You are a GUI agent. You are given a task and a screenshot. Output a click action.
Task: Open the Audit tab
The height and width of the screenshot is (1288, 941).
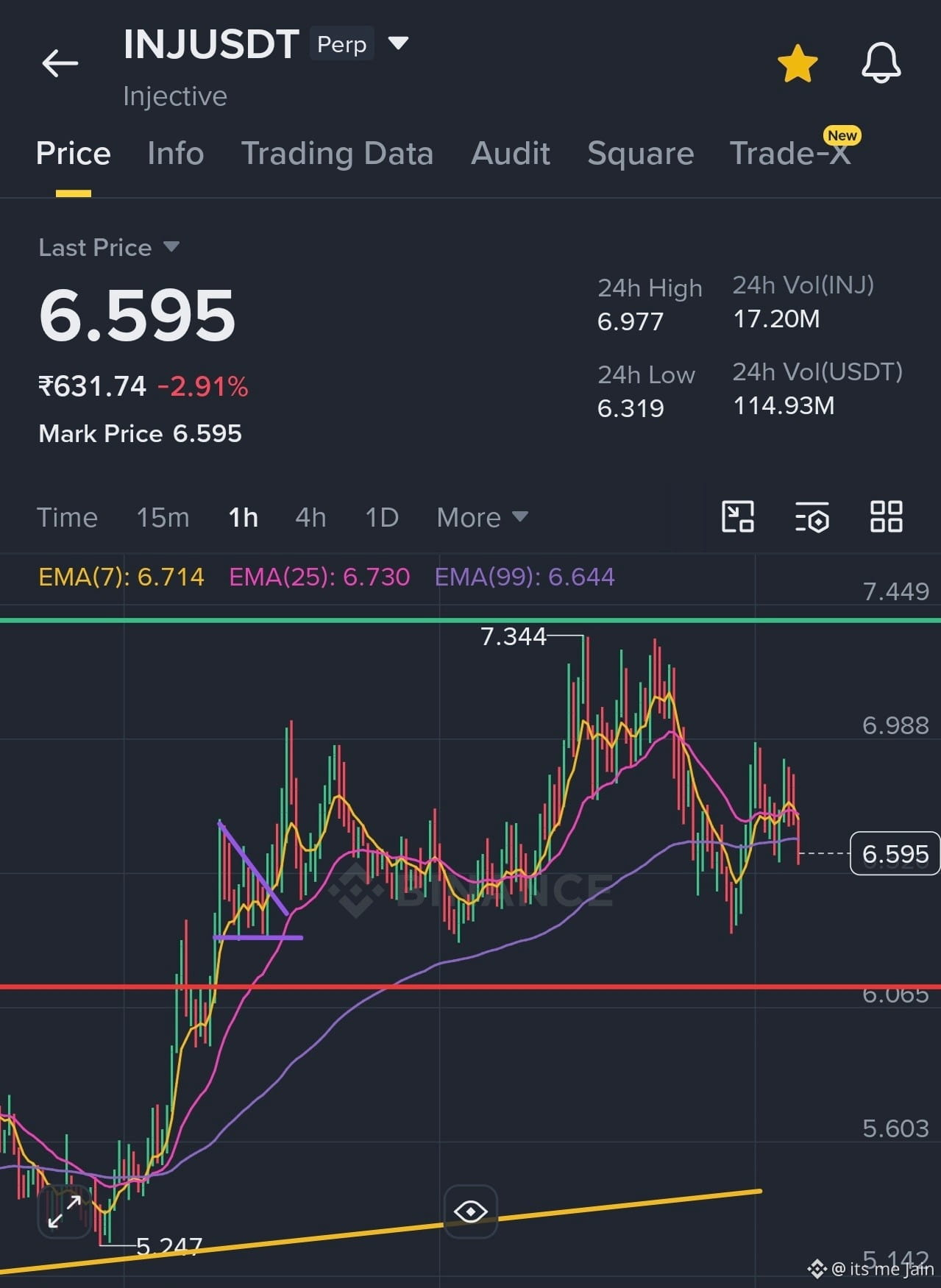point(511,154)
